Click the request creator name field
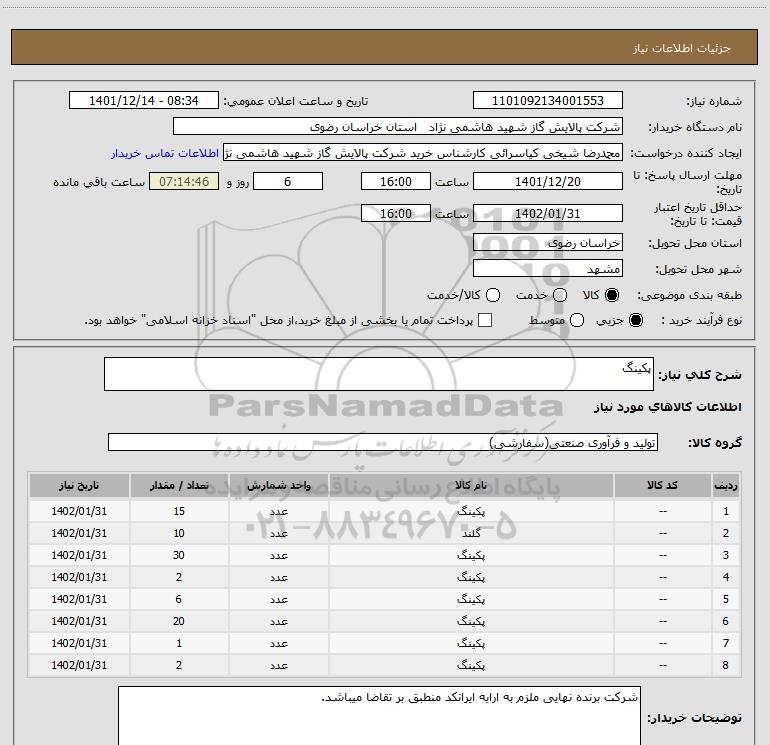This screenshot has height=745, width=770. 423,153
